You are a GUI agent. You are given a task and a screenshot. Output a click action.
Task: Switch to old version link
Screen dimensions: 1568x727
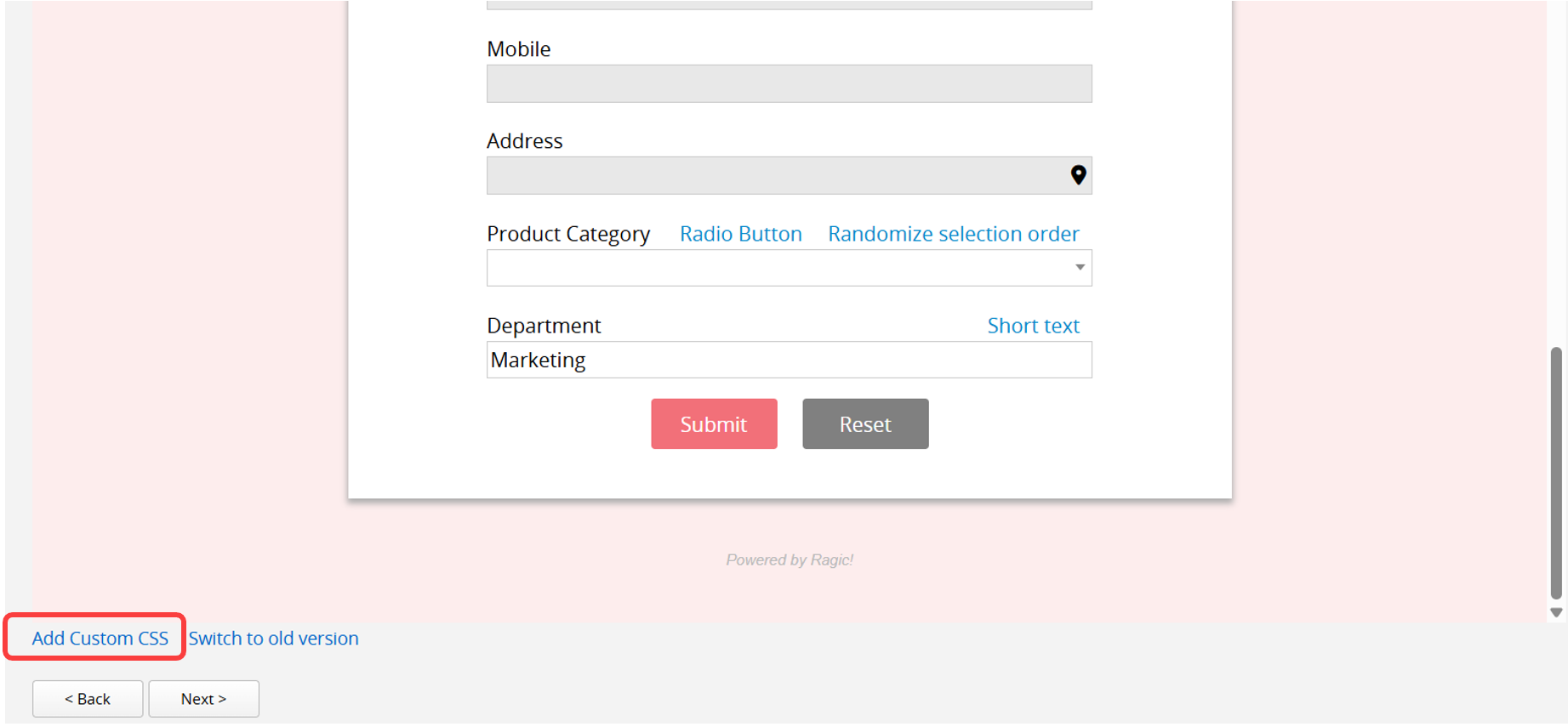click(273, 639)
